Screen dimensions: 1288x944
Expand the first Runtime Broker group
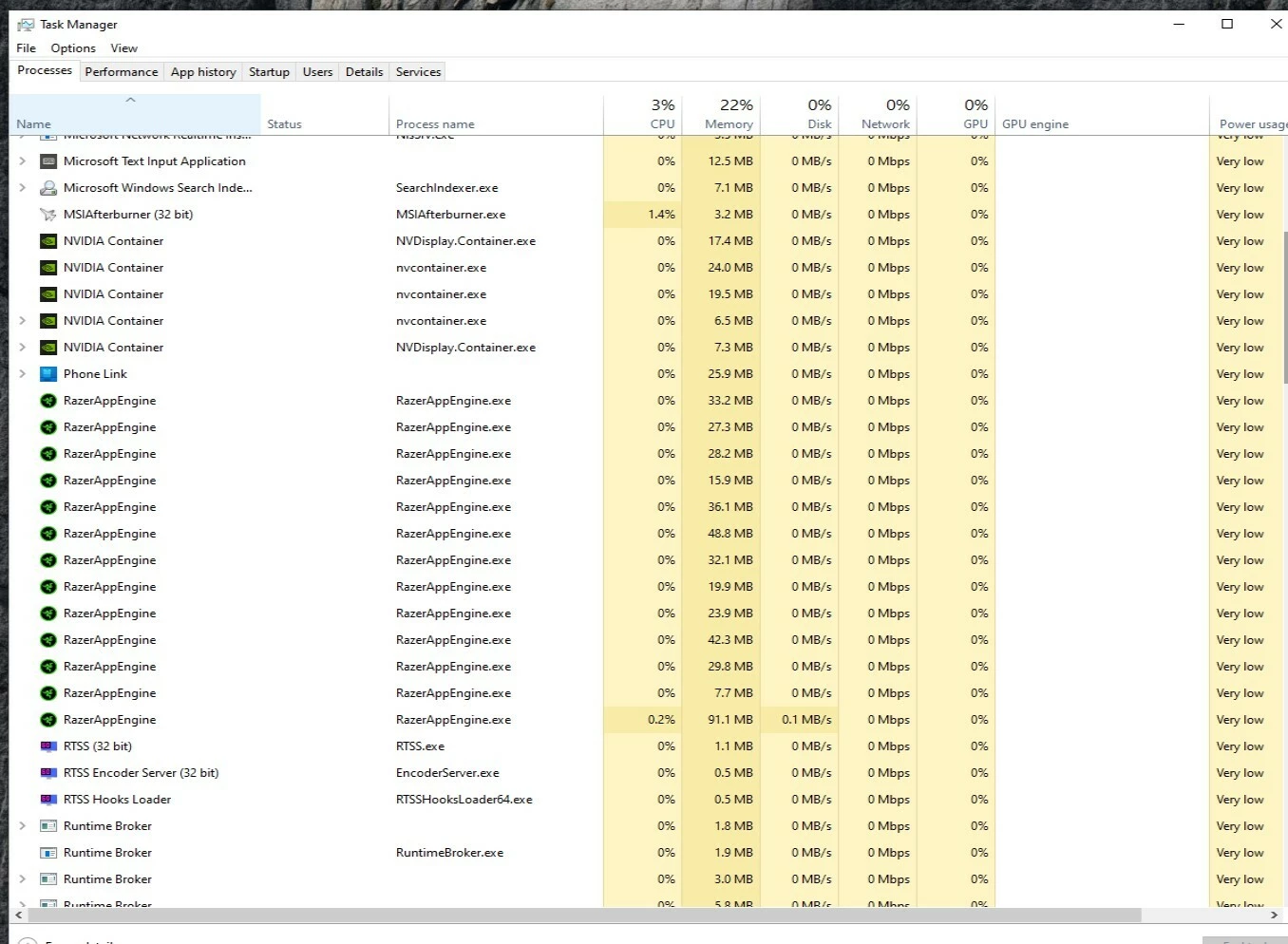click(x=22, y=825)
